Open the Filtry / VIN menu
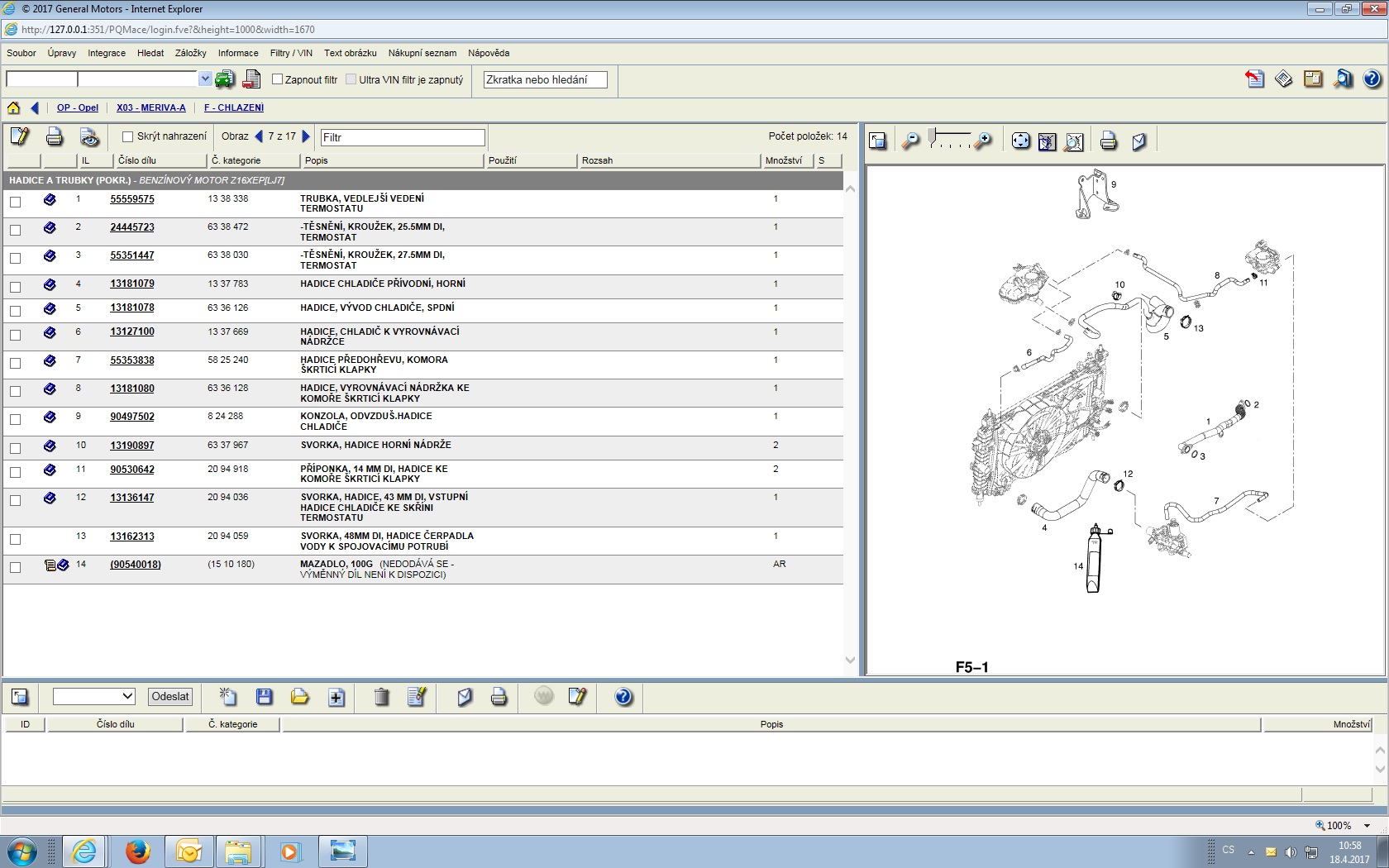1389x868 pixels. coord(291,53)
